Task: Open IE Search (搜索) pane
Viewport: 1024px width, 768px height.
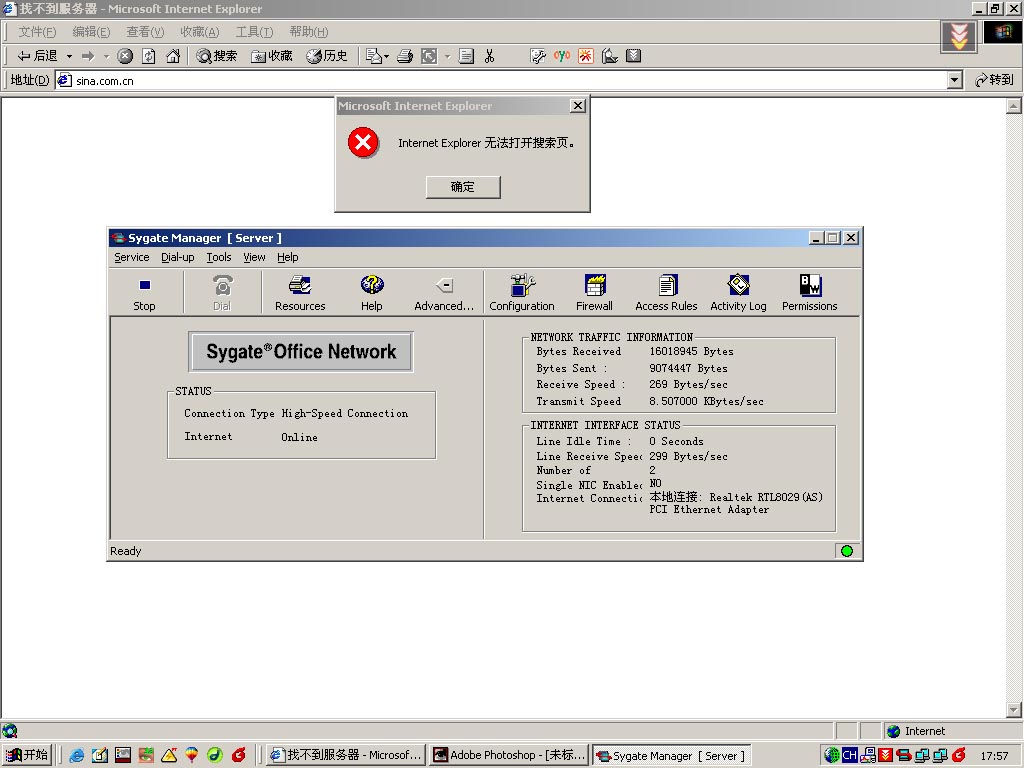Action: pos(217,57)
